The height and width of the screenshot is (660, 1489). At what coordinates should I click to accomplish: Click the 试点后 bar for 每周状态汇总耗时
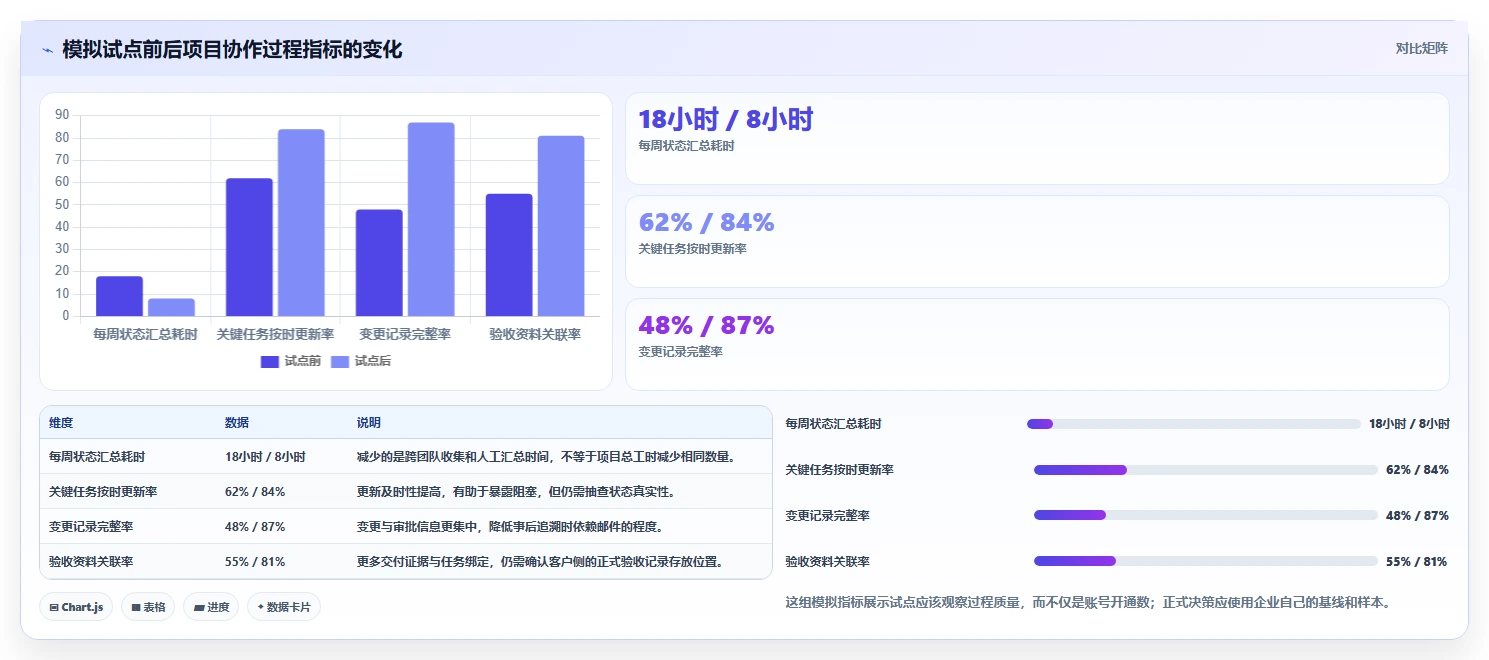point(171,307)
